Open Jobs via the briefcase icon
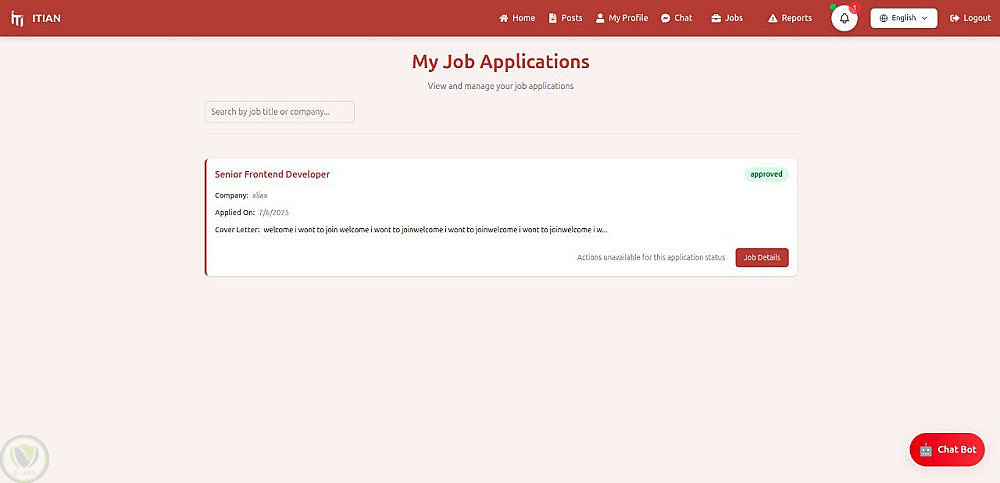The image size is (1000, 483). click(716, 18)
